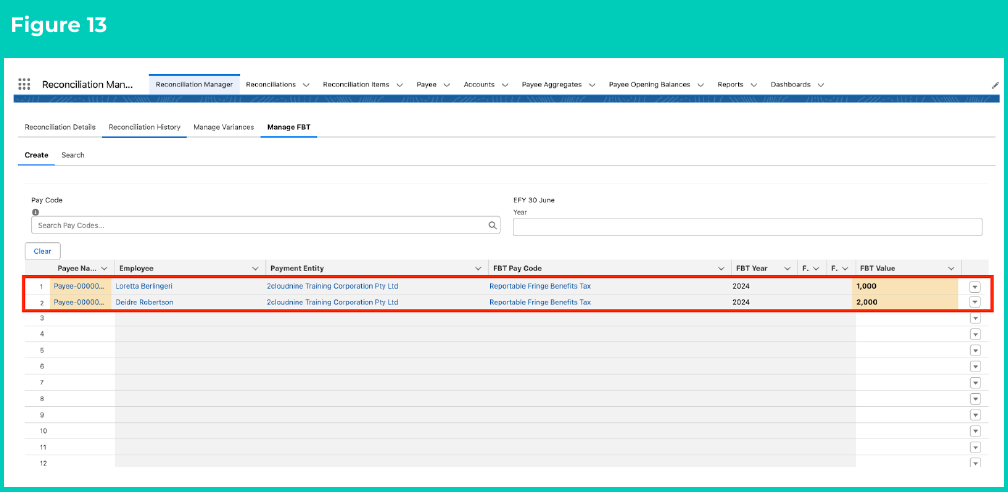This screenshot has width=1008, height=492.
Task: Click the EFY 30 June Year field
Action: point(748,227)
